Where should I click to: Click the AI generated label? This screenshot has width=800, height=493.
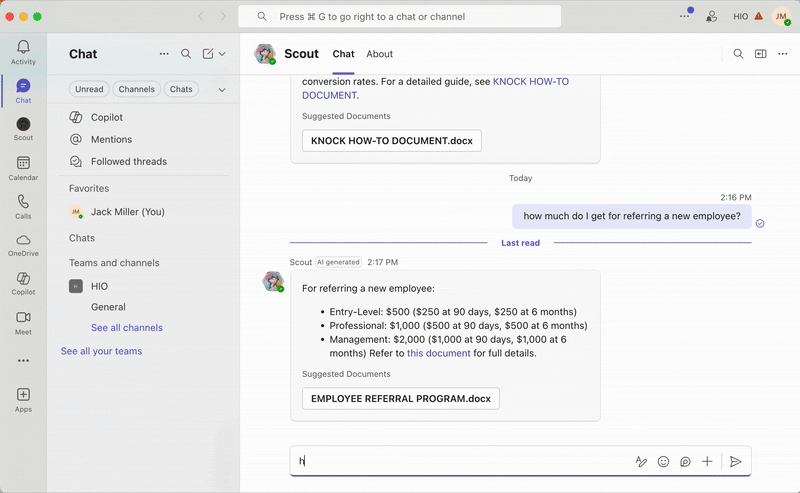[338, 262]
